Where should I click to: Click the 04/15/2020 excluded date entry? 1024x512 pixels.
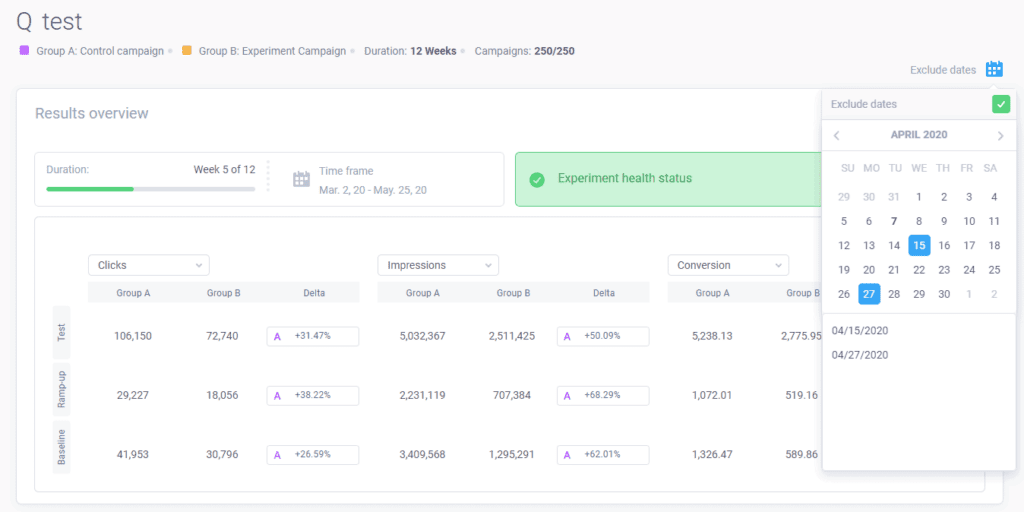click(x=860, y=330)
